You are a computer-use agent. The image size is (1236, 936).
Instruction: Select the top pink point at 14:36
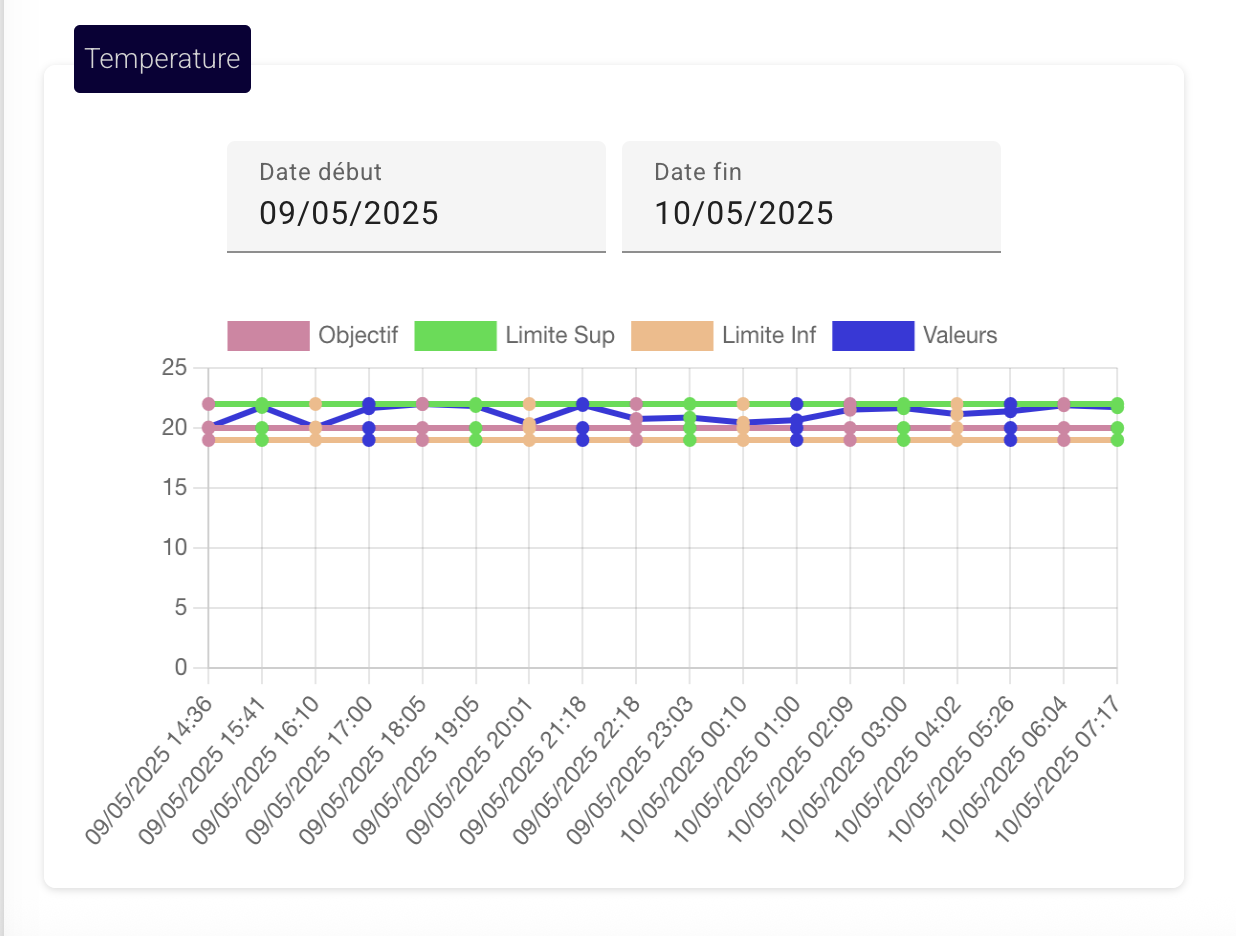pyautogui.click(x=209, y=404)
